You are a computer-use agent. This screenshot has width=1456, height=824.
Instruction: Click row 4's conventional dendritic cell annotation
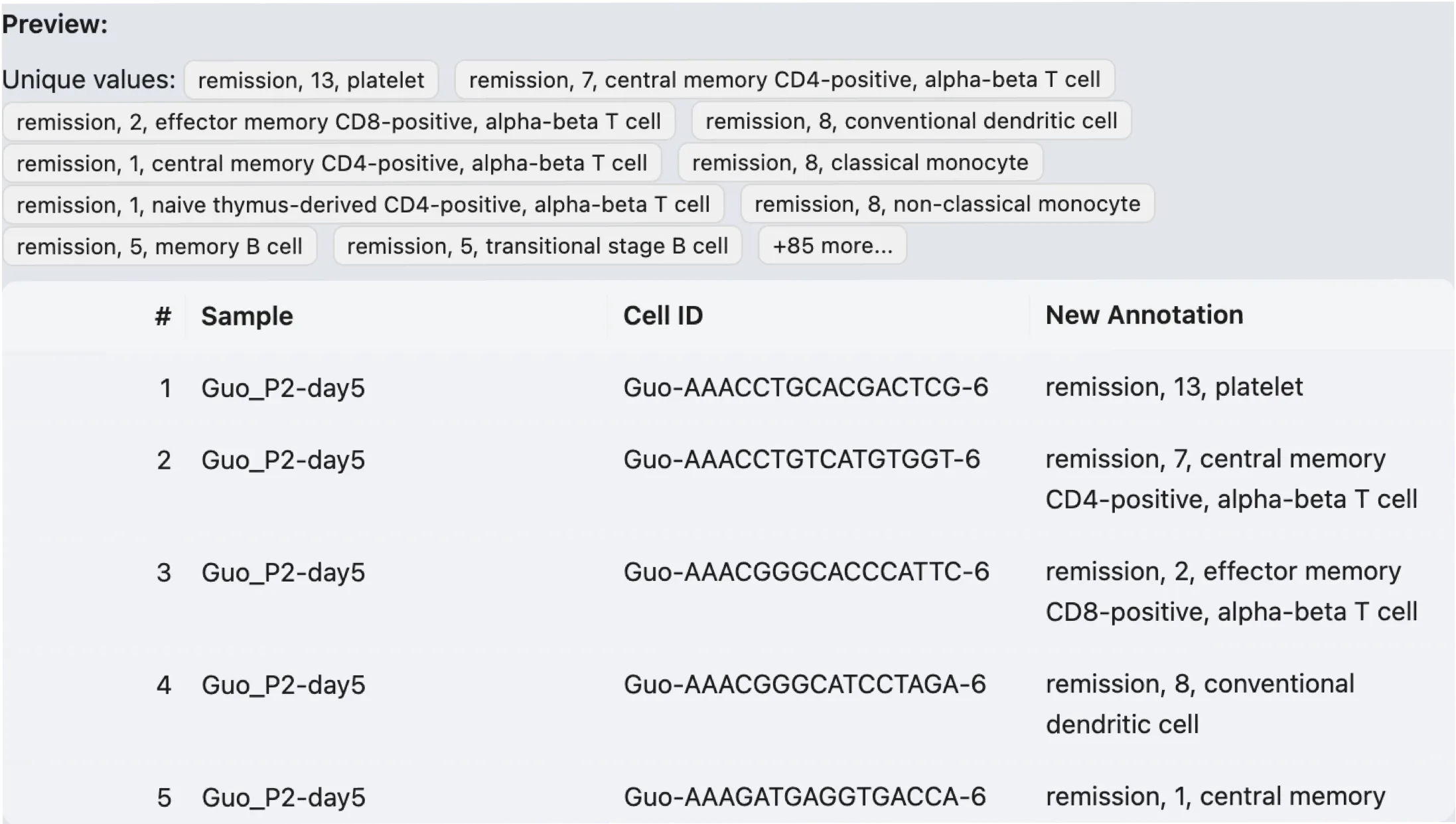click(x=1199, y=704)
